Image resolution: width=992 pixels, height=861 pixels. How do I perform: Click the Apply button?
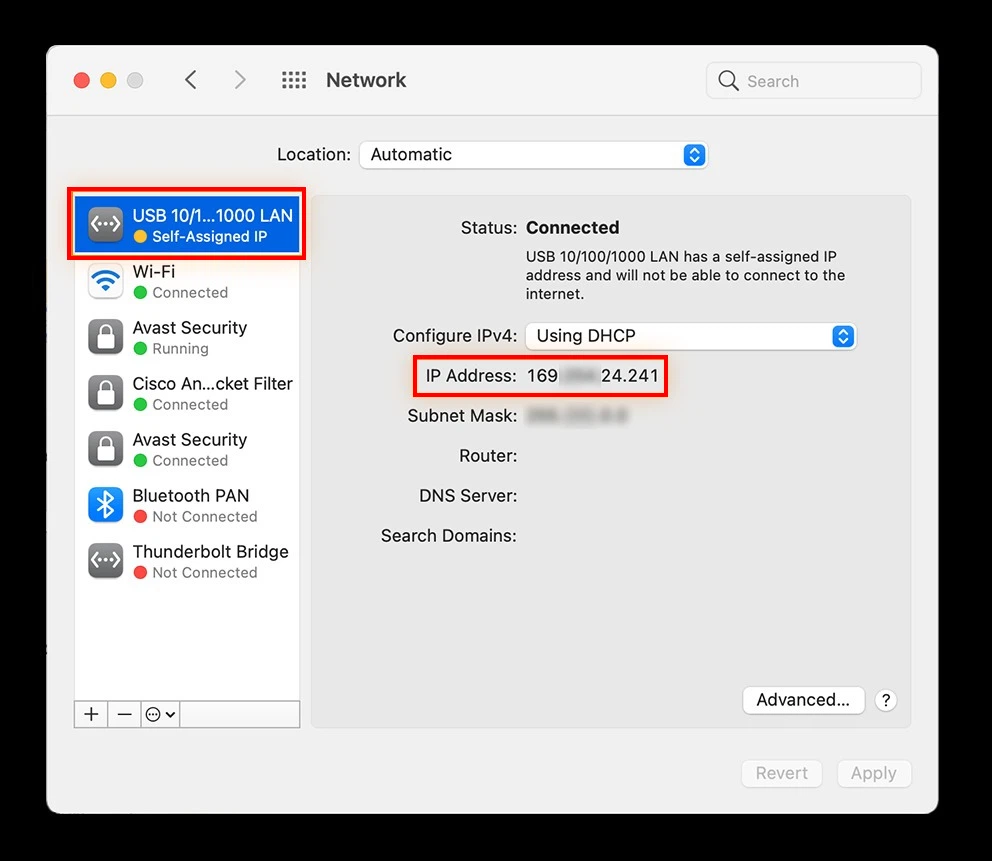pyautogui.click(x=874, y=773)
